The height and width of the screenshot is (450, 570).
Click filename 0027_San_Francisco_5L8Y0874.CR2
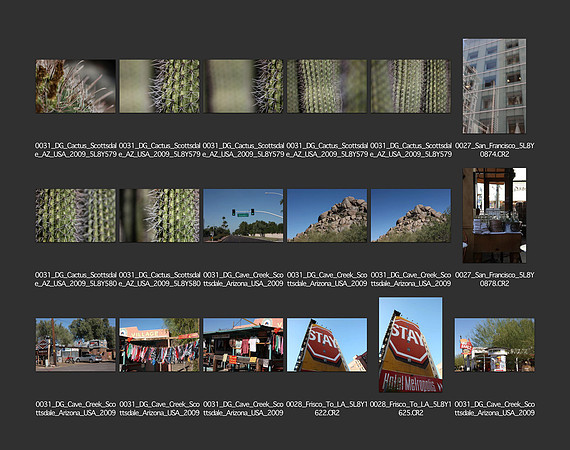click(494, 150)
